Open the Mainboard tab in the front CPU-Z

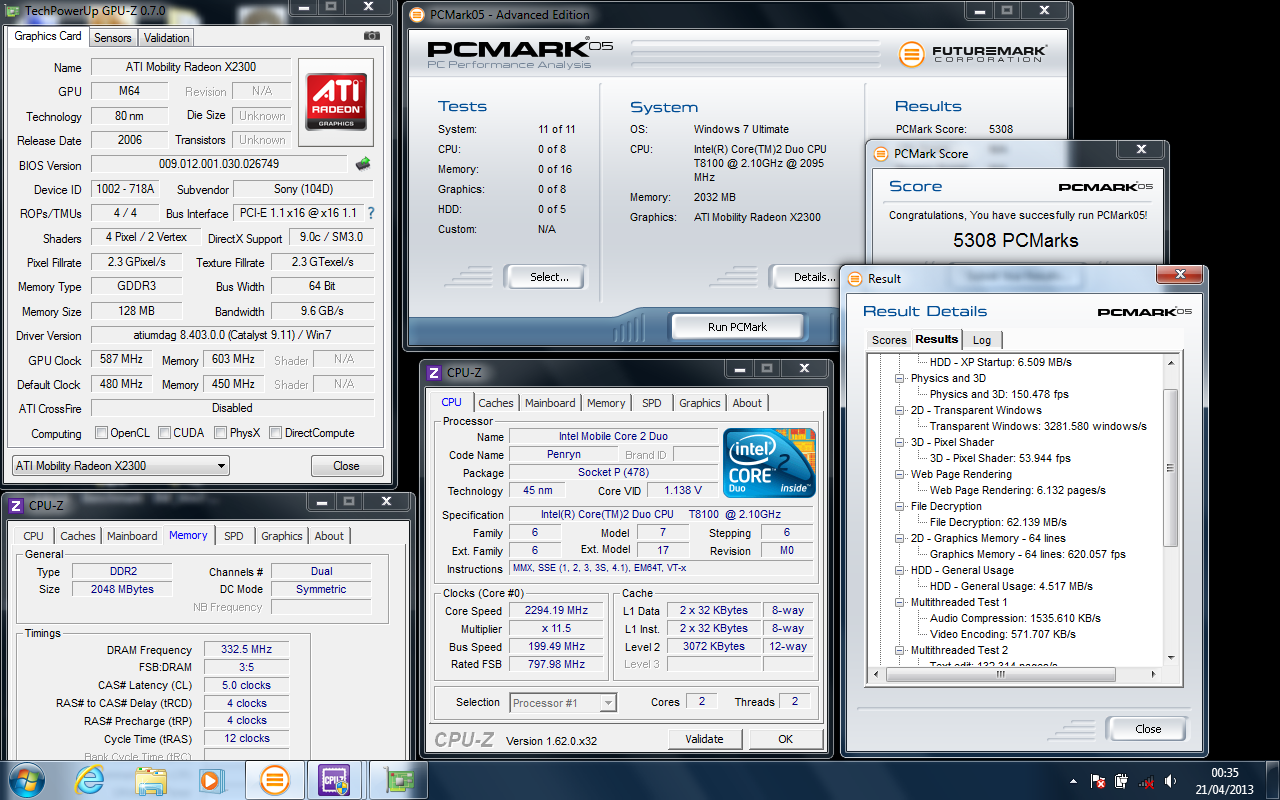coord(550,403)
